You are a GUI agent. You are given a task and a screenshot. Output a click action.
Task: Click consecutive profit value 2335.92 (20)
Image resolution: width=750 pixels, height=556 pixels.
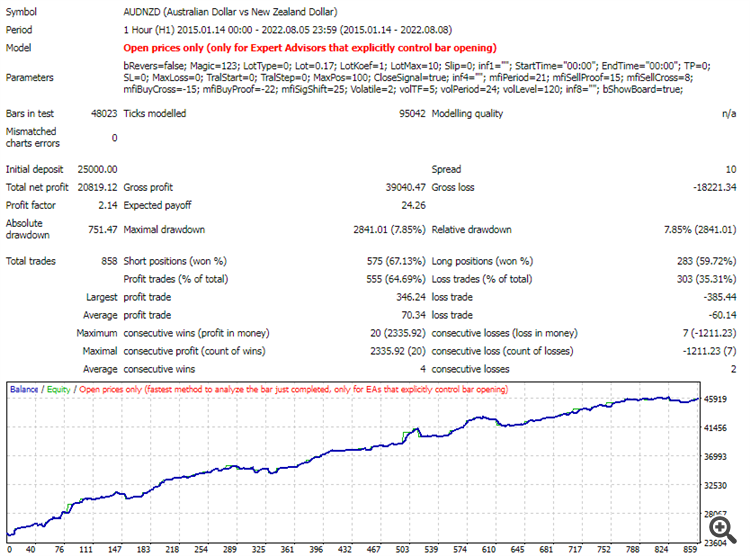pos(397,352)
